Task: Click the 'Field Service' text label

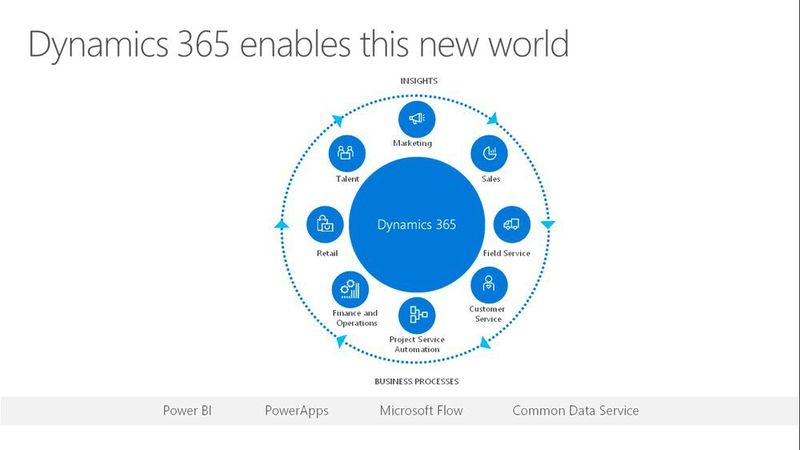Action: tap(507, 253)
